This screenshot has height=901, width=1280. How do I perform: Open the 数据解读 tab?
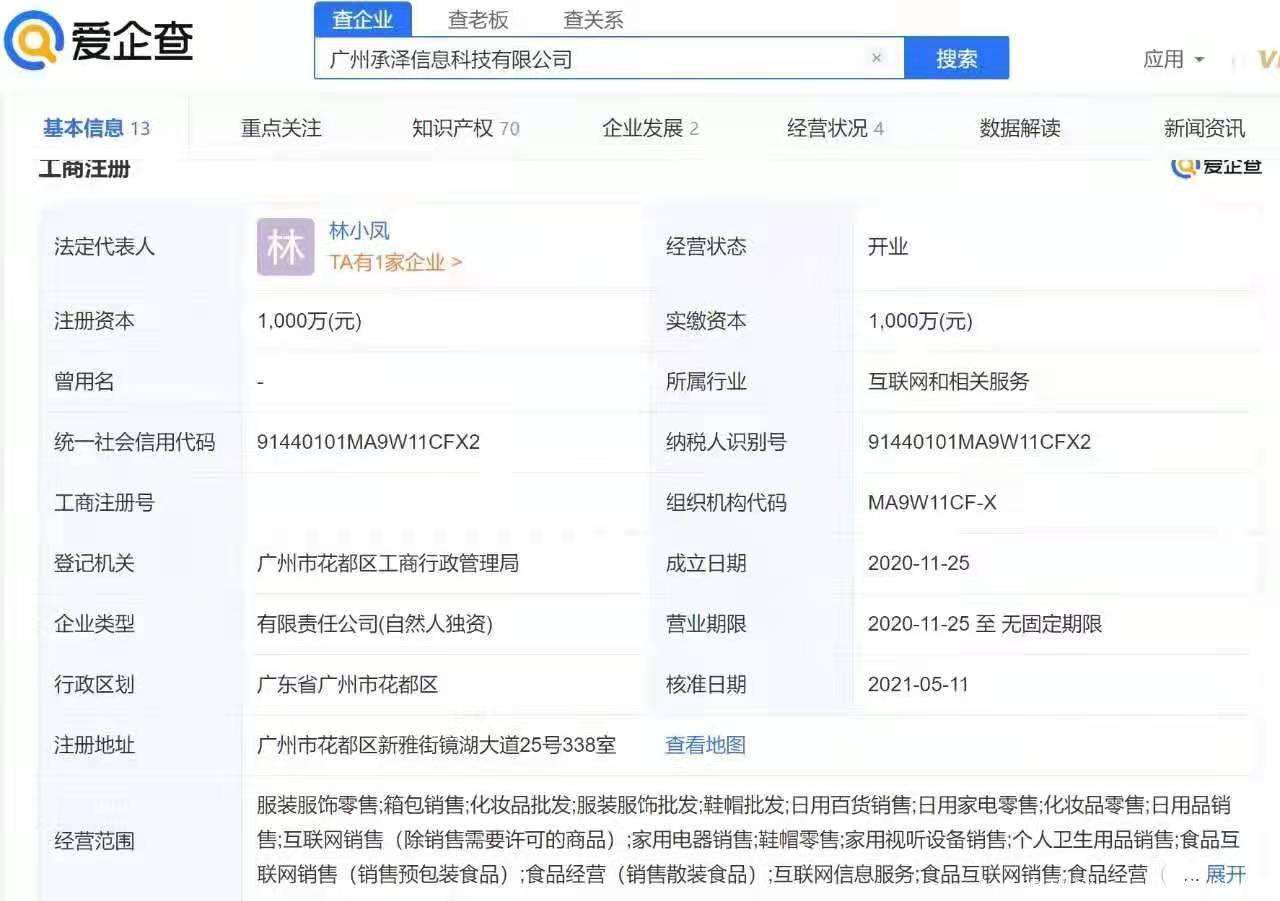click(x=1020, y=128)
